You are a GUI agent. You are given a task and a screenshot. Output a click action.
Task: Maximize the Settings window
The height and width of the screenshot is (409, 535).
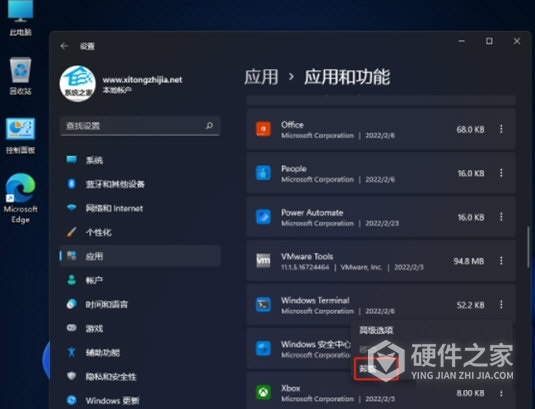[x=489, y=41]
